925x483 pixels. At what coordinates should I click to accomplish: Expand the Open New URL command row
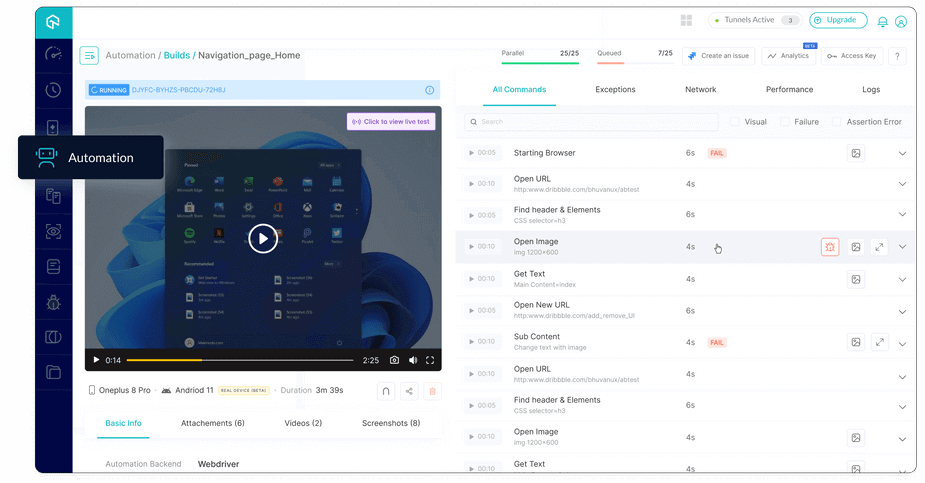[x=902, y=311]
